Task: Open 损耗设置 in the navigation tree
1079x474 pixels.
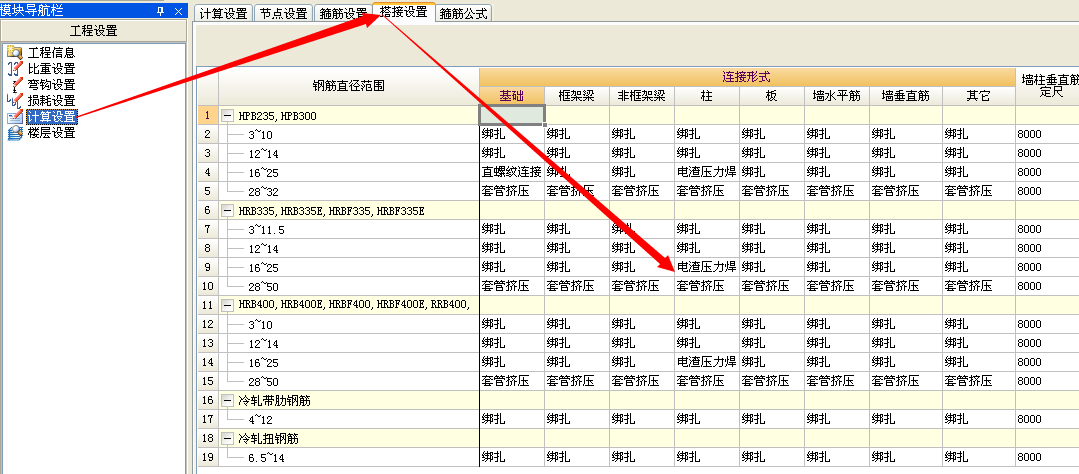Action: [52, 100]
